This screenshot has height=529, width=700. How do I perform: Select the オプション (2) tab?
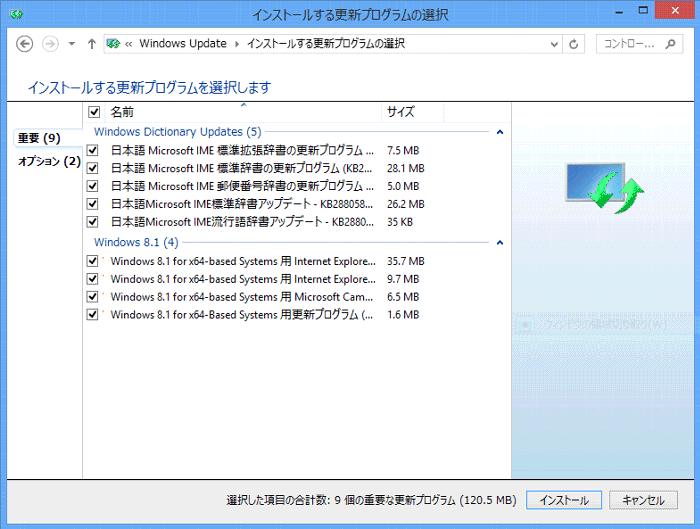pyautogui.click(x=49, y=161)
